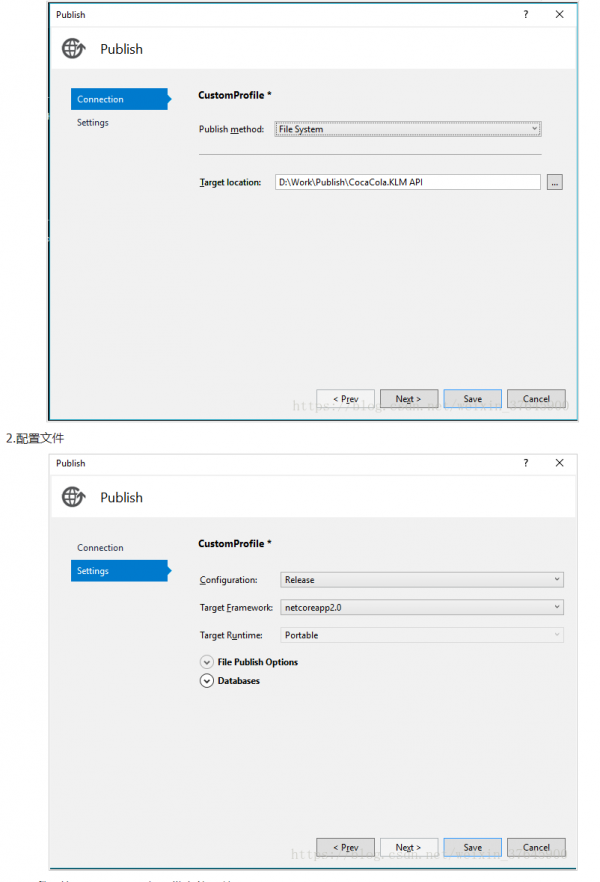
Task: Click the help question mark in the Connection dialog
Action: click(526, 15)
